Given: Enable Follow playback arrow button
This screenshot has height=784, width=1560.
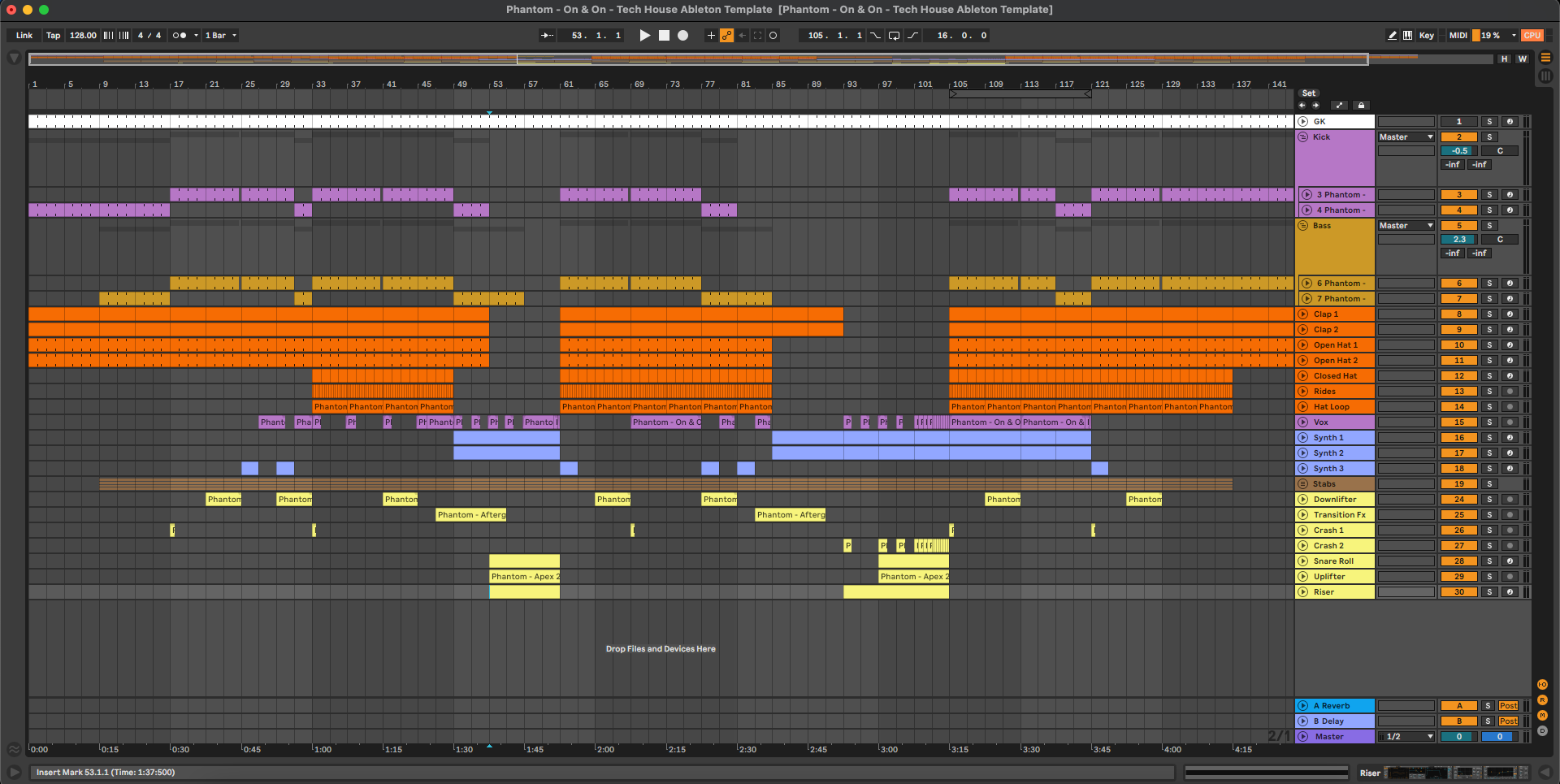Looking at the screenshot, I should [547, 36].
